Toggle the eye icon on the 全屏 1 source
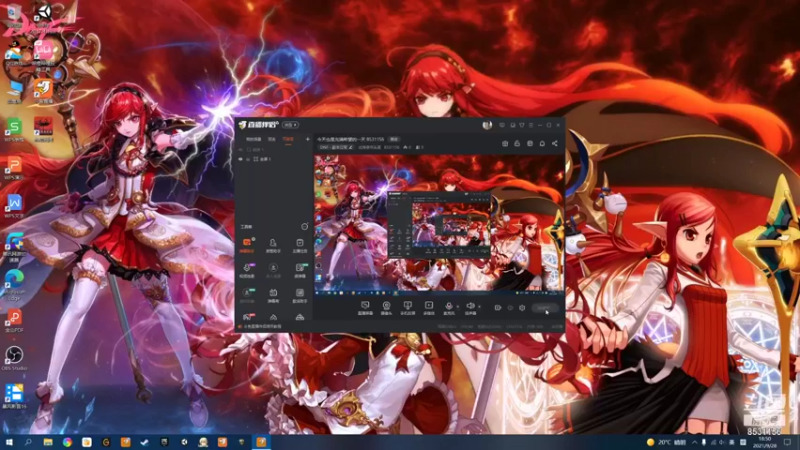800x450 pixels. (241, 159)
